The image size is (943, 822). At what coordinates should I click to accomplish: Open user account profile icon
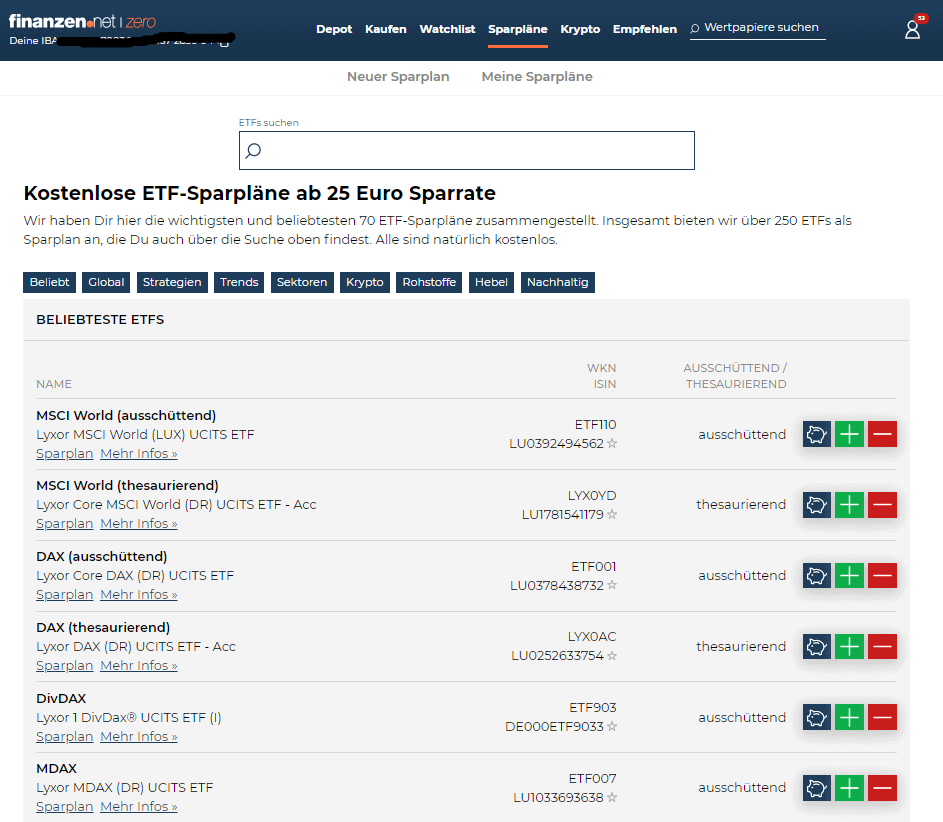(x=912, y=29)
